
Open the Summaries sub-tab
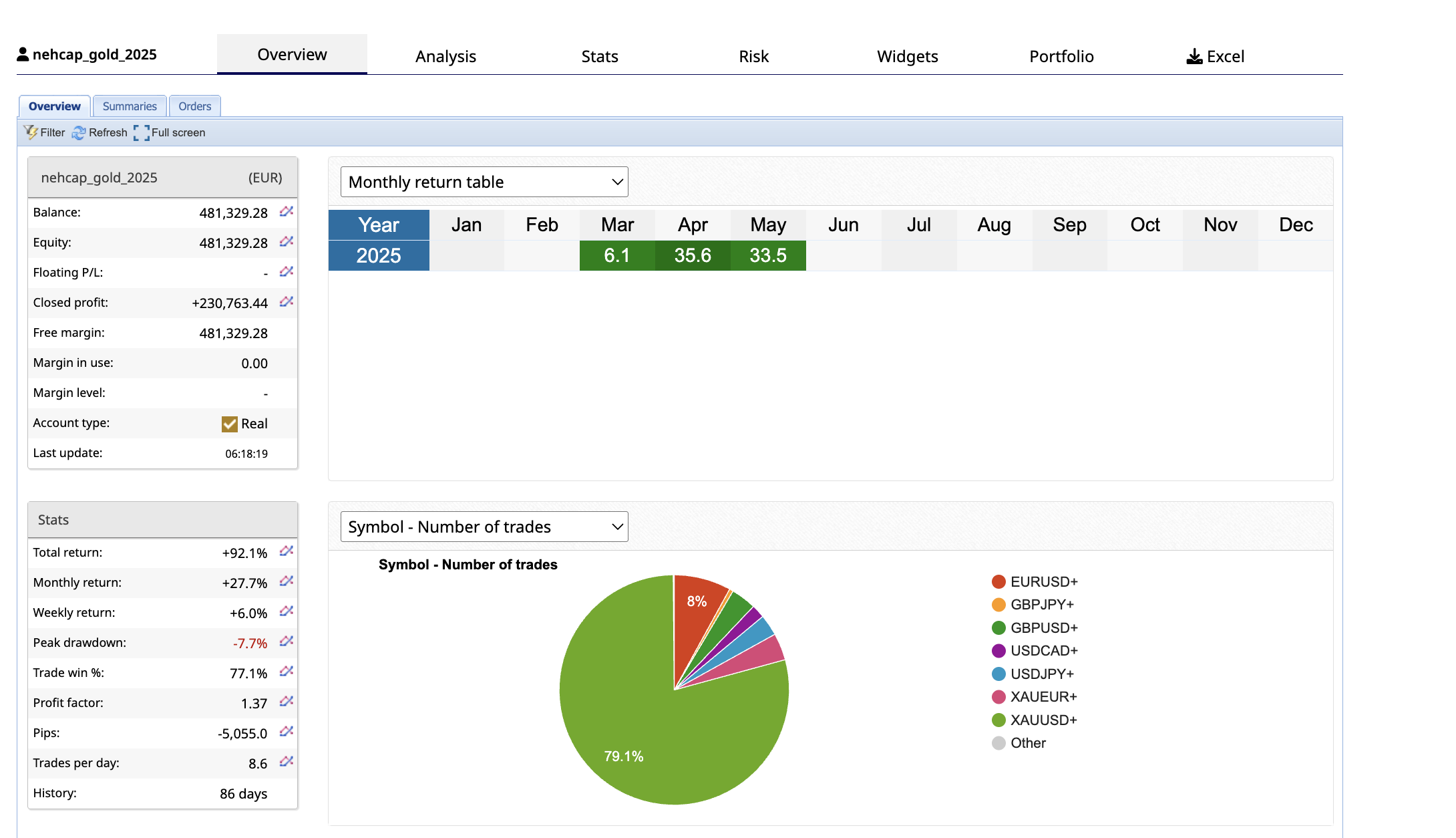130,106
